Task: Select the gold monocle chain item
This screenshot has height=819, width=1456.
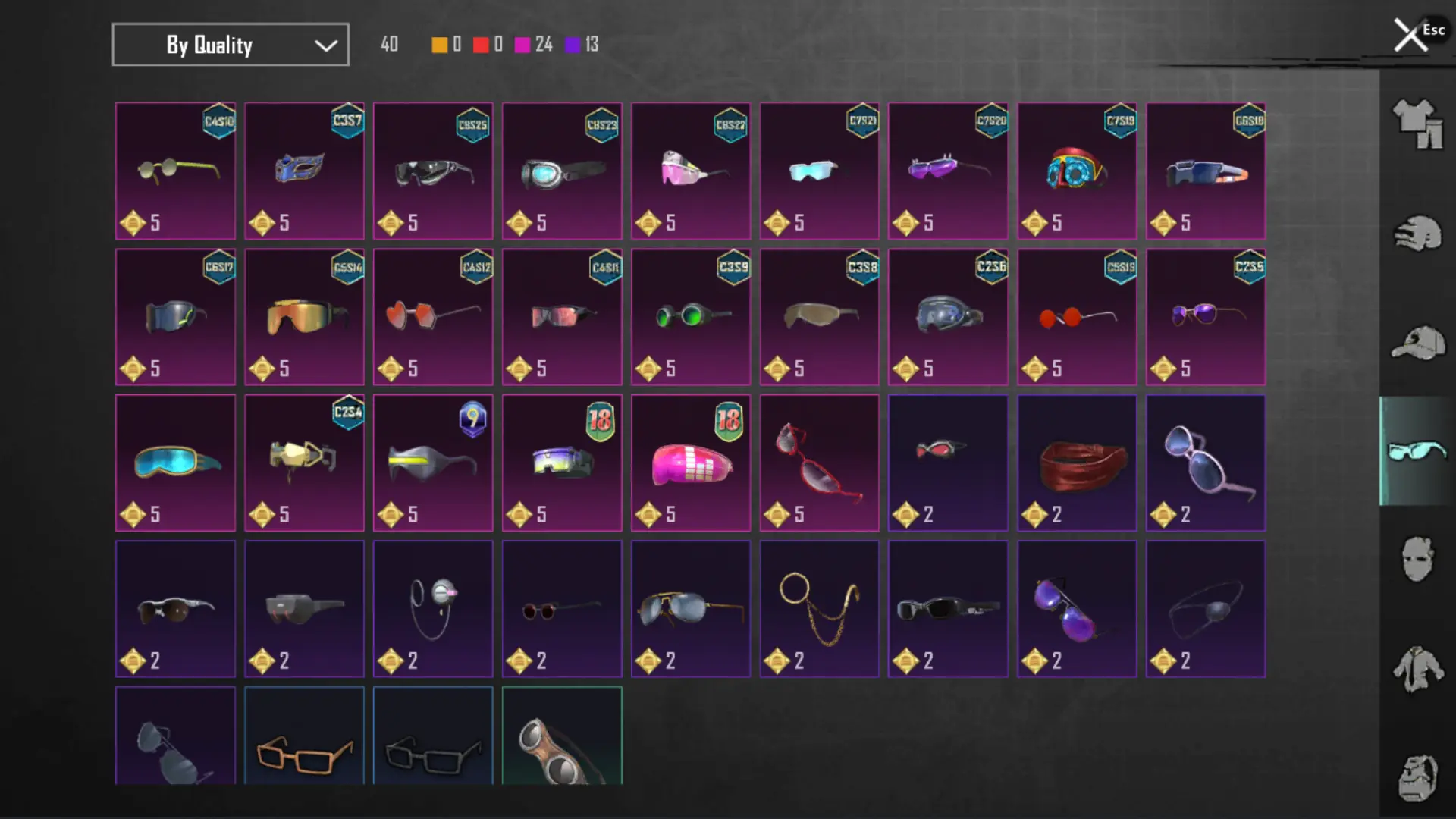Action: coord(820,609)
